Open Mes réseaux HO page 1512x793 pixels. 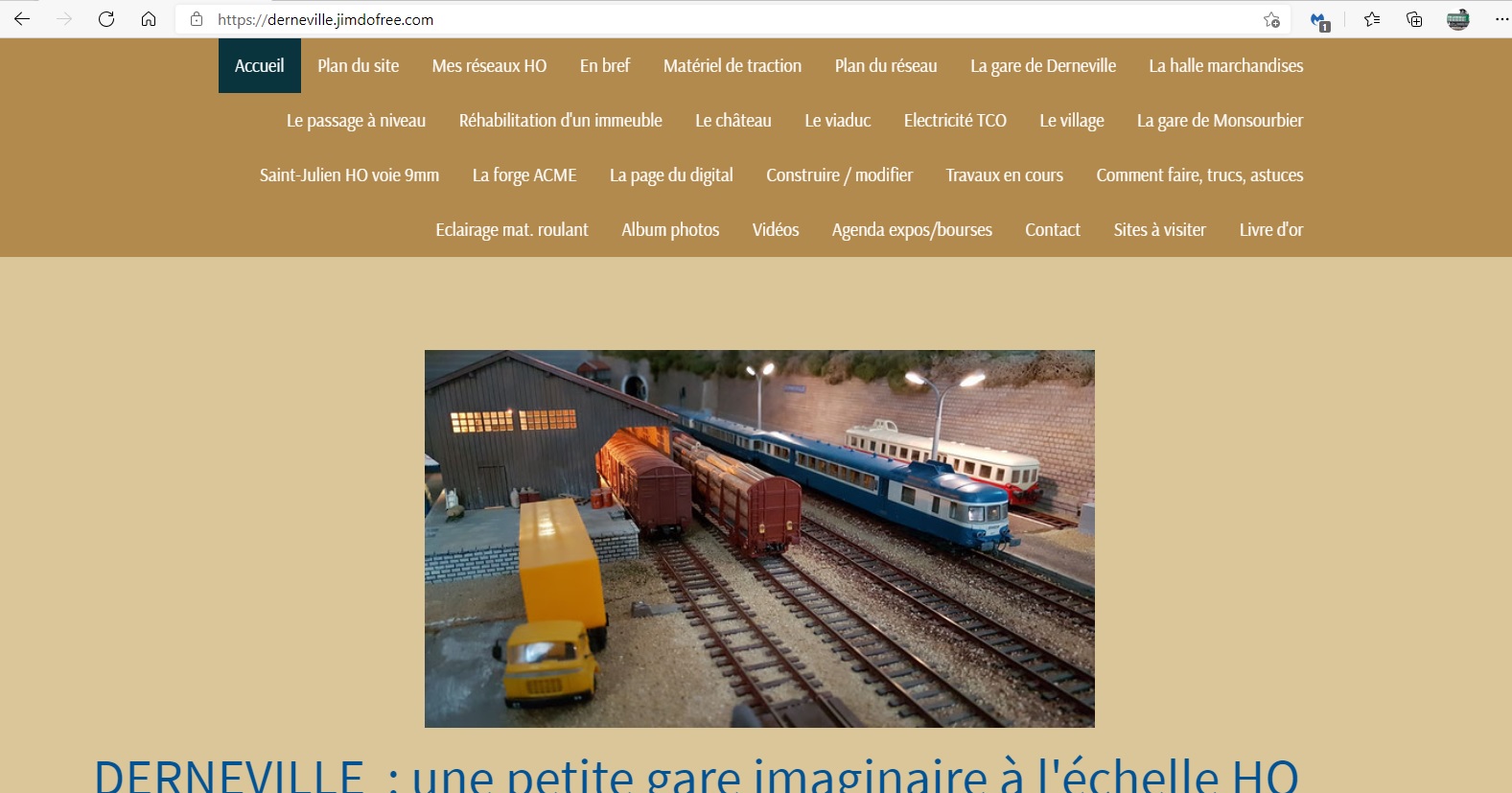489,65
